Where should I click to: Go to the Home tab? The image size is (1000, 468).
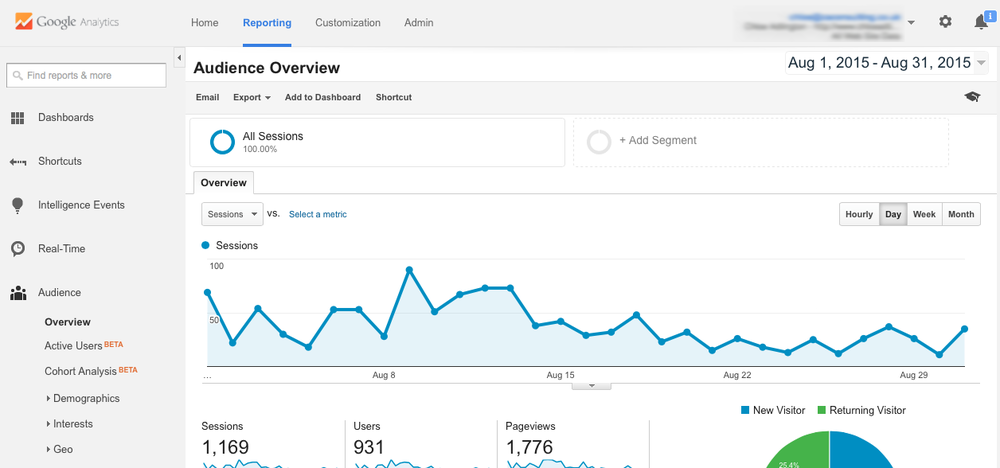[x=205, y=22]
